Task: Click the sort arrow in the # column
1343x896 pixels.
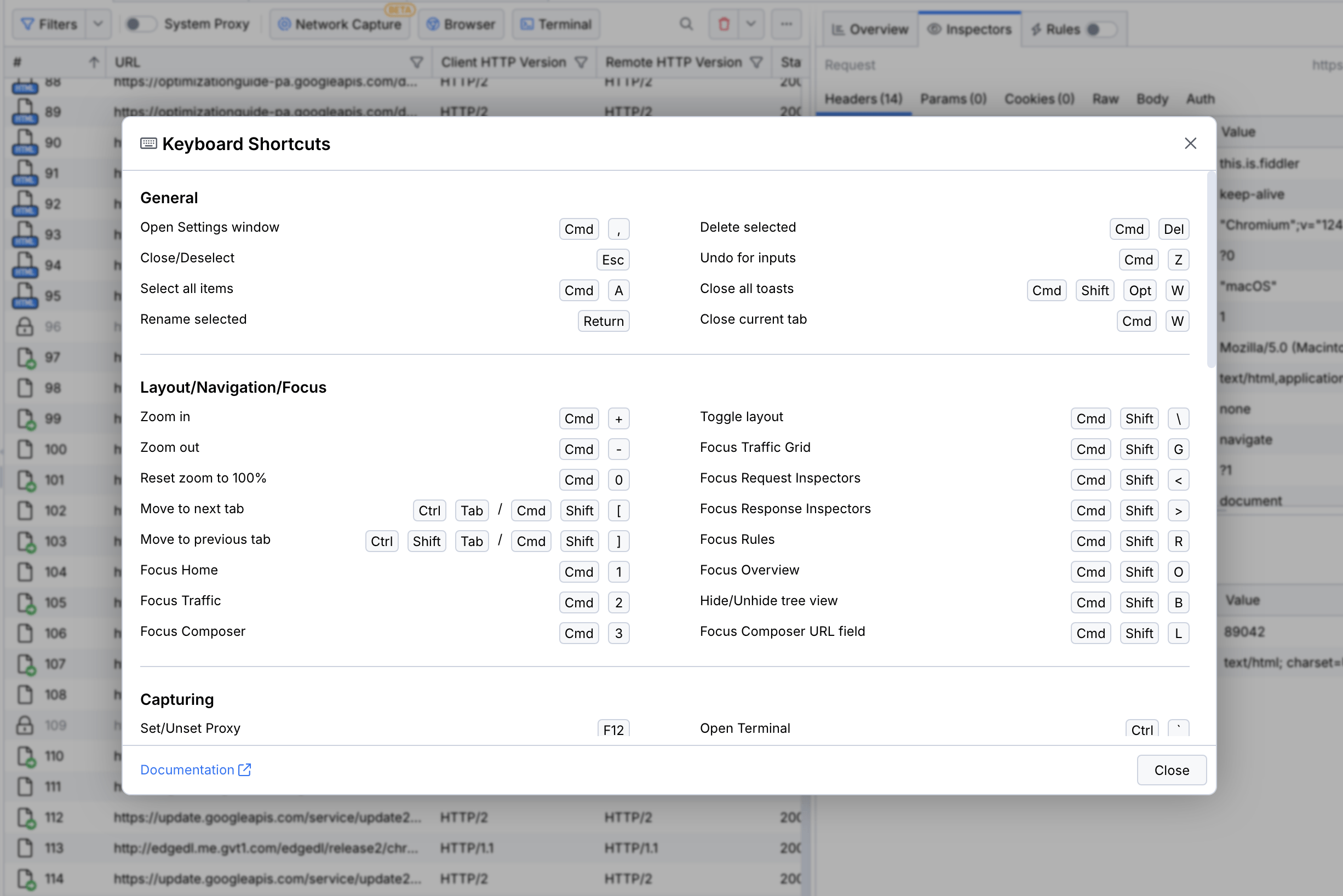Action: [x=94, y=62]
